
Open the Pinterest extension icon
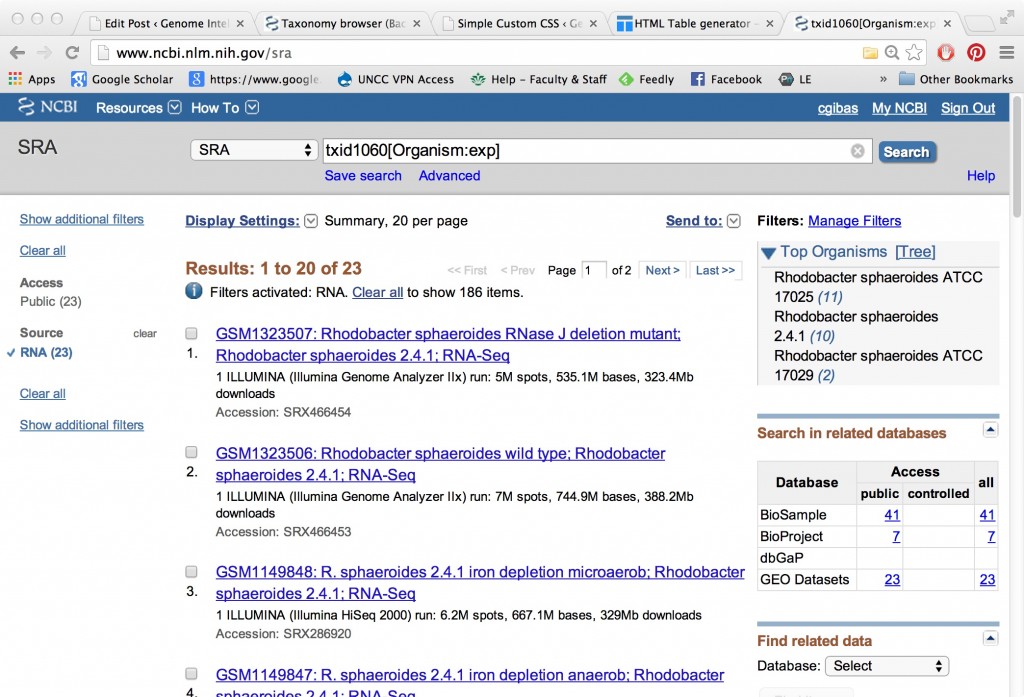click(975, 53)
